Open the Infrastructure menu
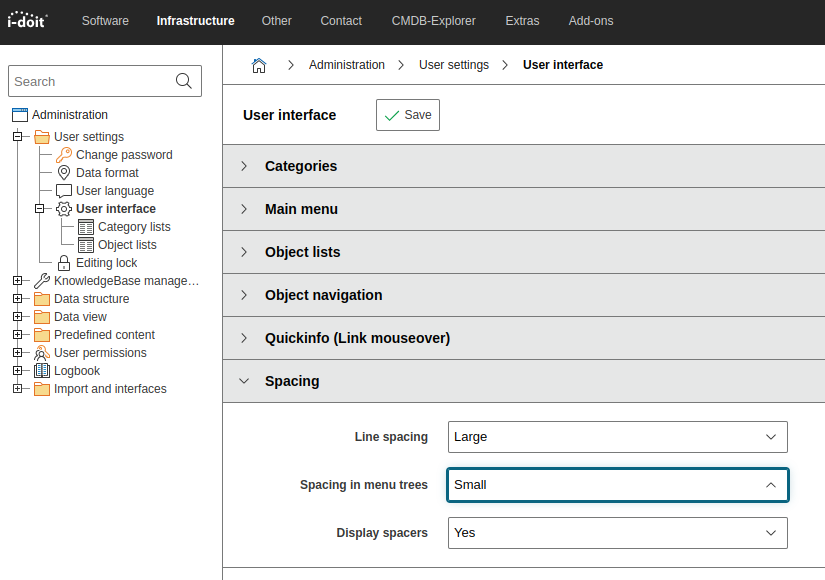 tap(196, 21)
